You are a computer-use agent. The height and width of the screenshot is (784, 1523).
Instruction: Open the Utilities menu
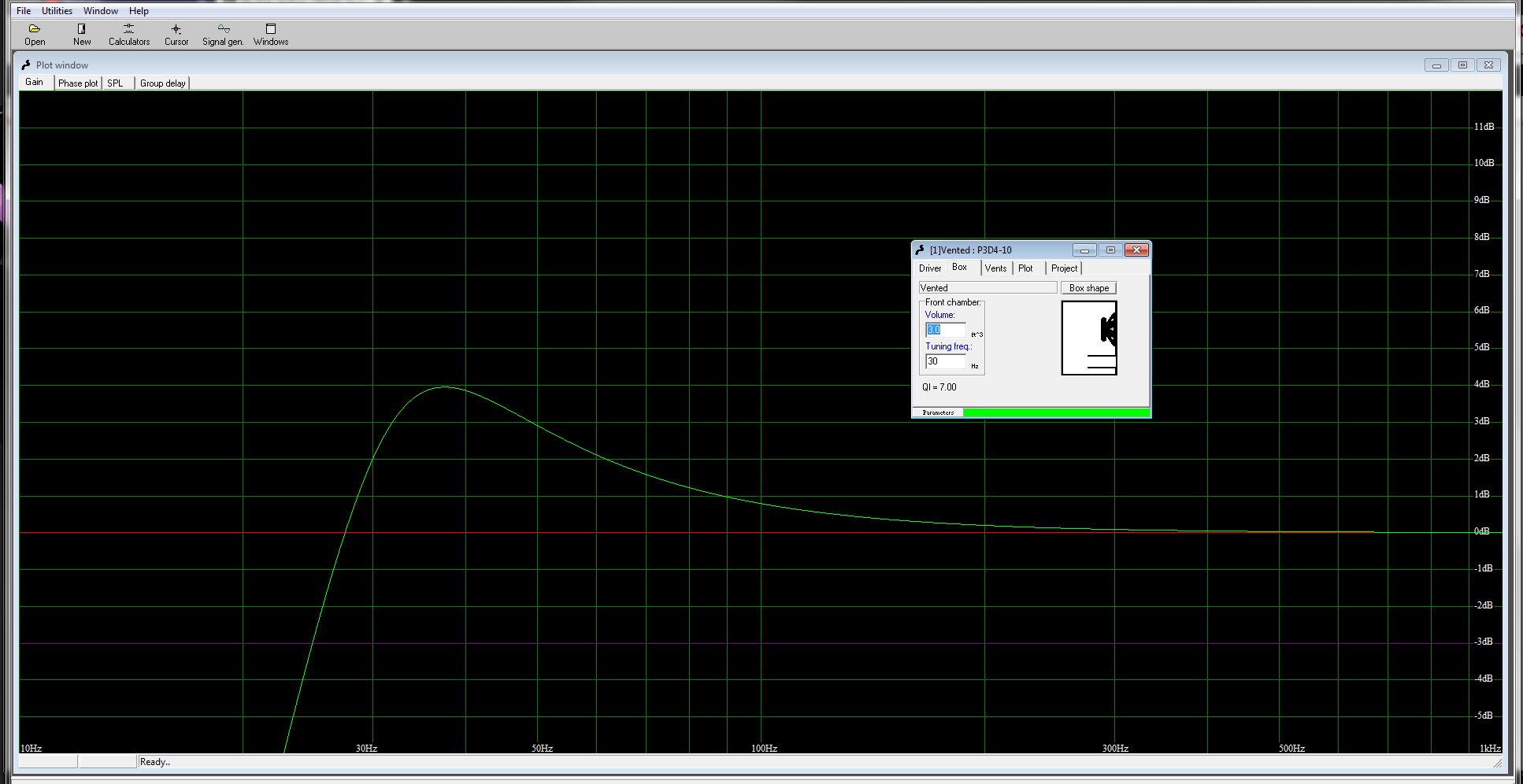pyautogui.click(x=57, y=11)
